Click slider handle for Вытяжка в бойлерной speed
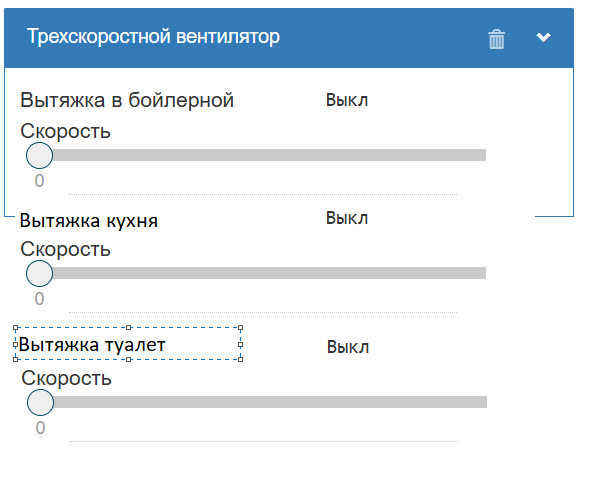Screen dimensions: 590x483 40,155
